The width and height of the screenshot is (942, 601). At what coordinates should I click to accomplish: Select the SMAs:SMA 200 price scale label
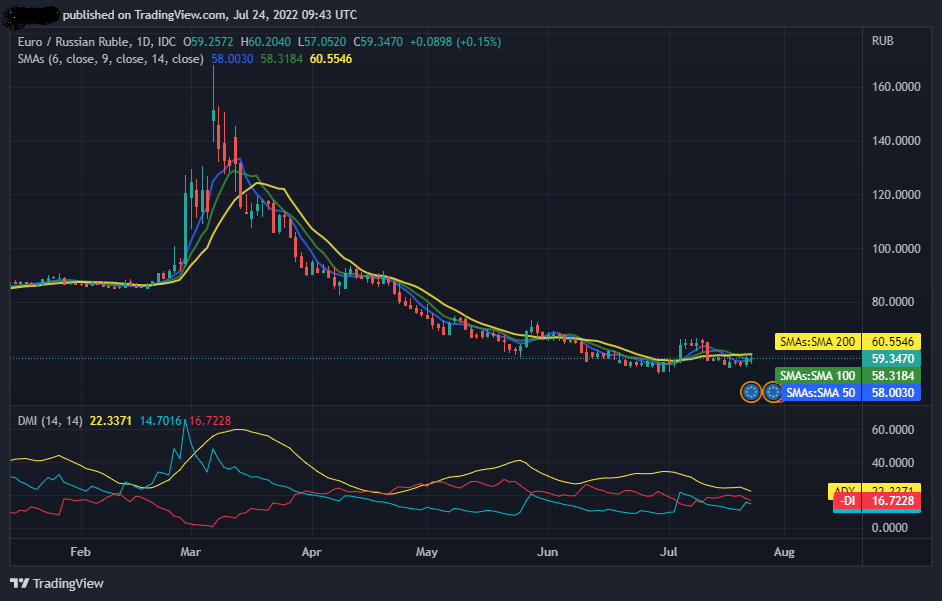point(818,341)
